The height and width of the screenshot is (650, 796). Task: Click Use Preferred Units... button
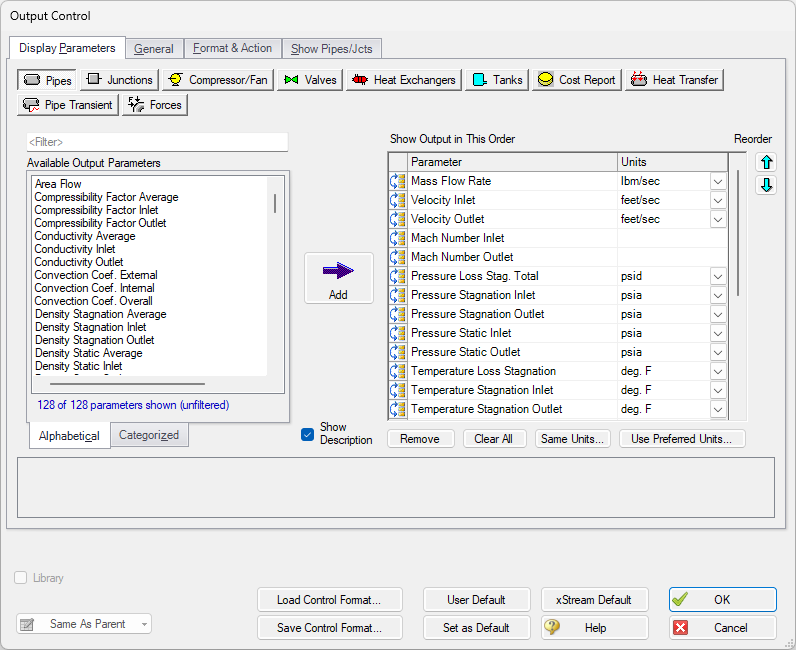681,439
